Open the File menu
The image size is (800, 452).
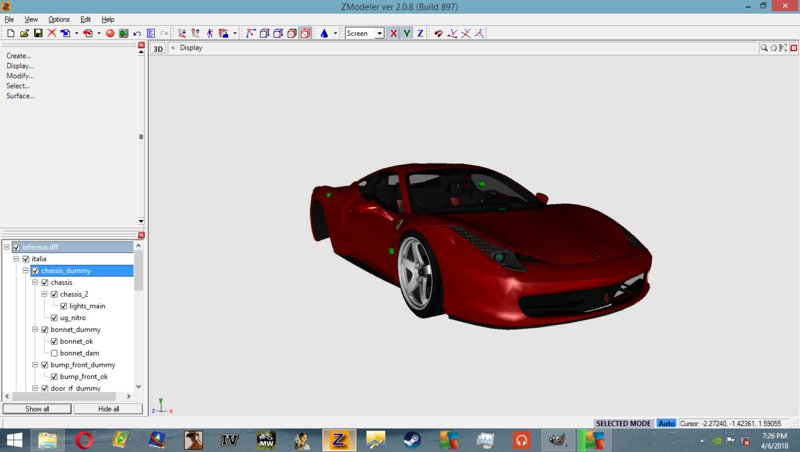tap(9, 19)
